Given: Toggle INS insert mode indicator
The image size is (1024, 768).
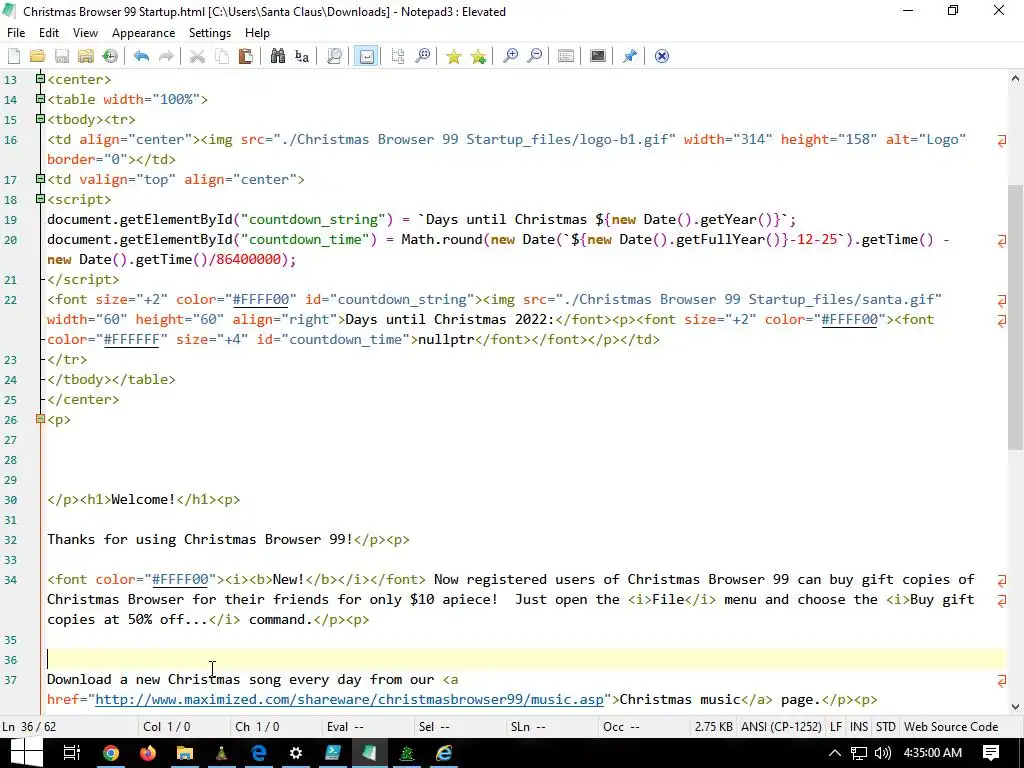Looking at the screenshot, I should 859,727.
